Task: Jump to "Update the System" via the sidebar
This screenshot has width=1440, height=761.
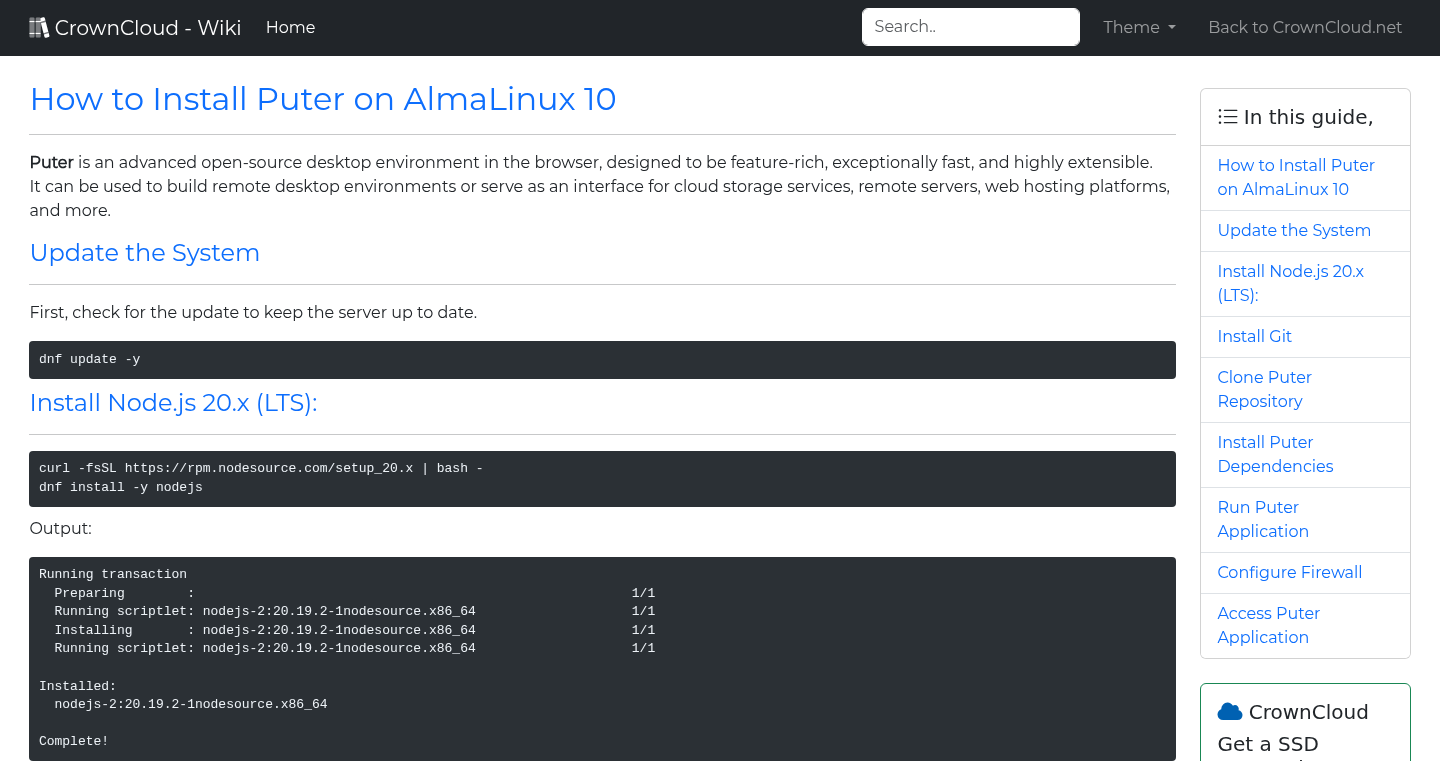Action: tap(1294, 230)
